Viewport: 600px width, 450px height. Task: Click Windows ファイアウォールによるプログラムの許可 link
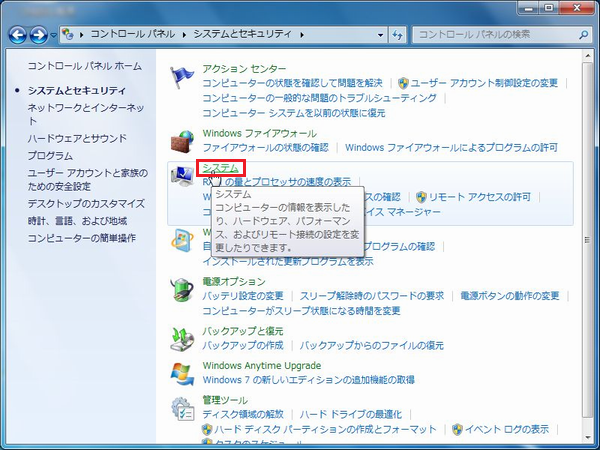coord(452,148)
